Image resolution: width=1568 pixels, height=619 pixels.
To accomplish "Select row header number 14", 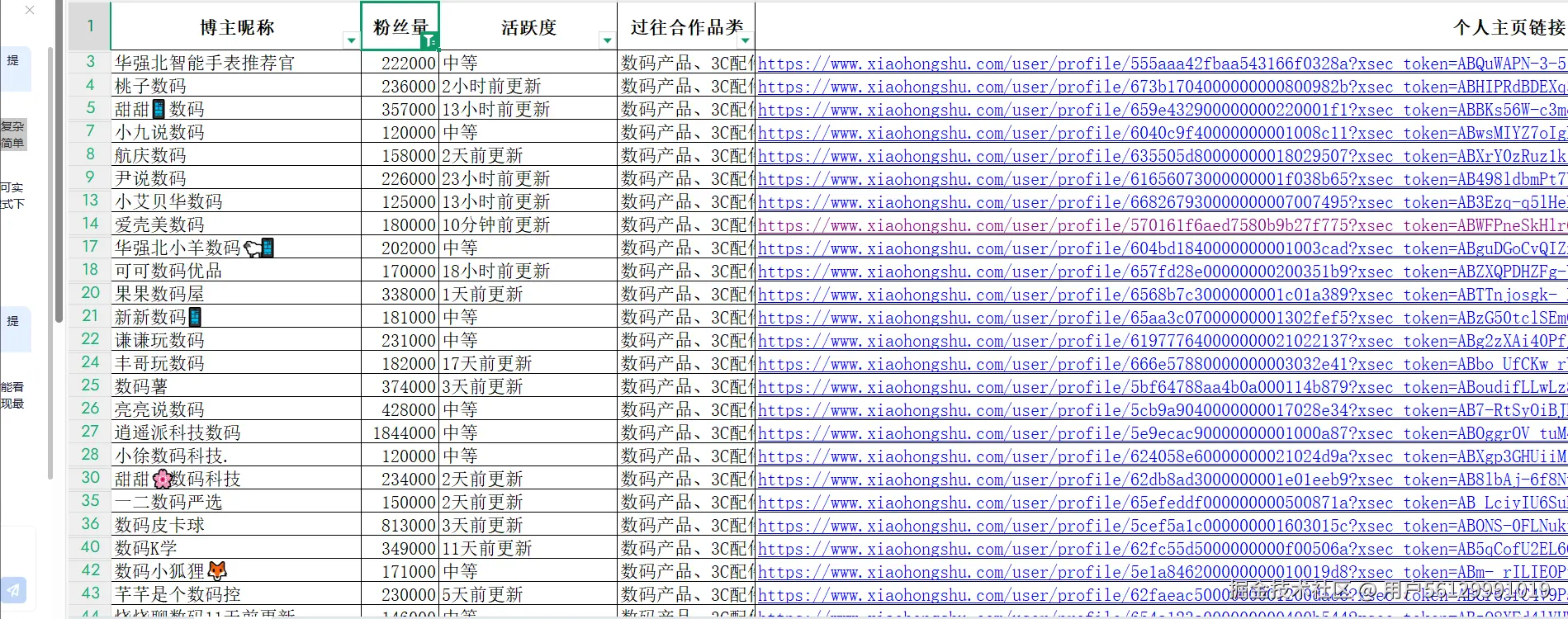I will (89, 224).
